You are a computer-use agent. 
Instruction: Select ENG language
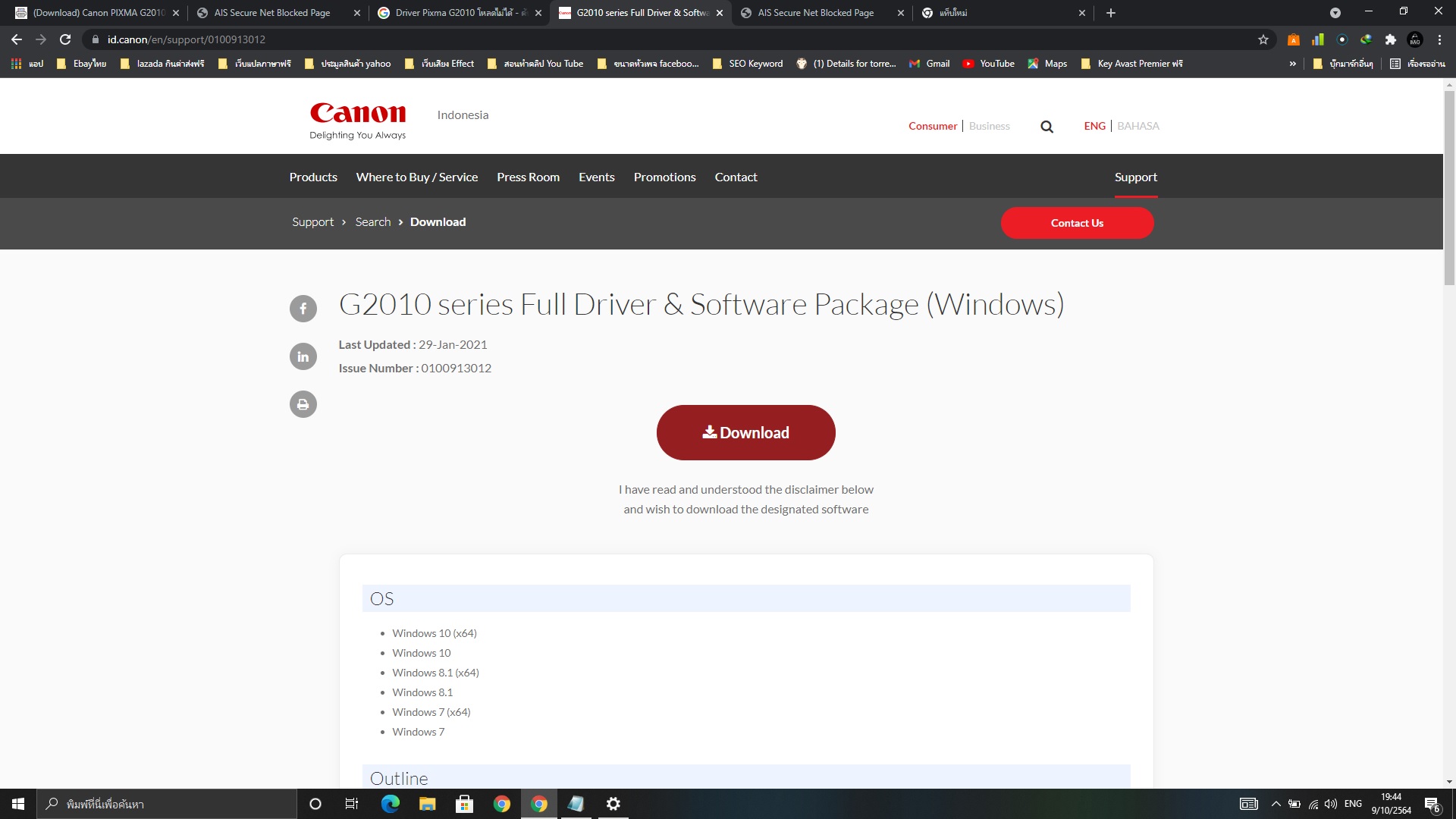(x=1095, y=127)
